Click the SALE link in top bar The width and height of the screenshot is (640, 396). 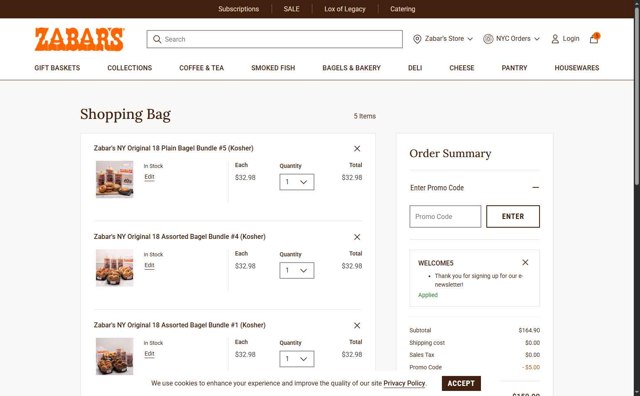click(x=291, y=9)
